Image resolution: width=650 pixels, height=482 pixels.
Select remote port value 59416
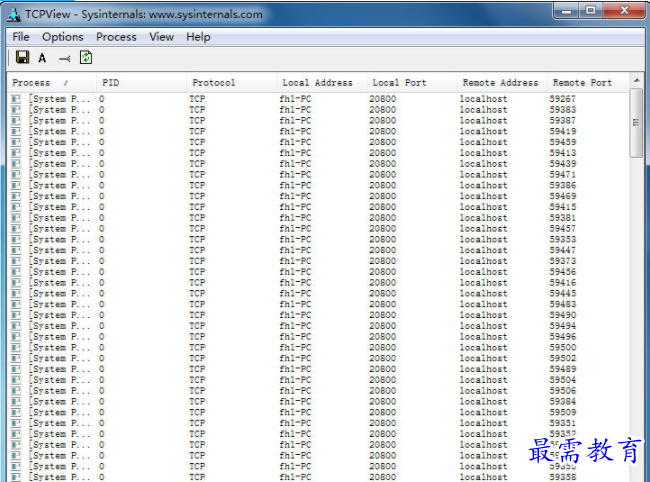coord(563,283)
